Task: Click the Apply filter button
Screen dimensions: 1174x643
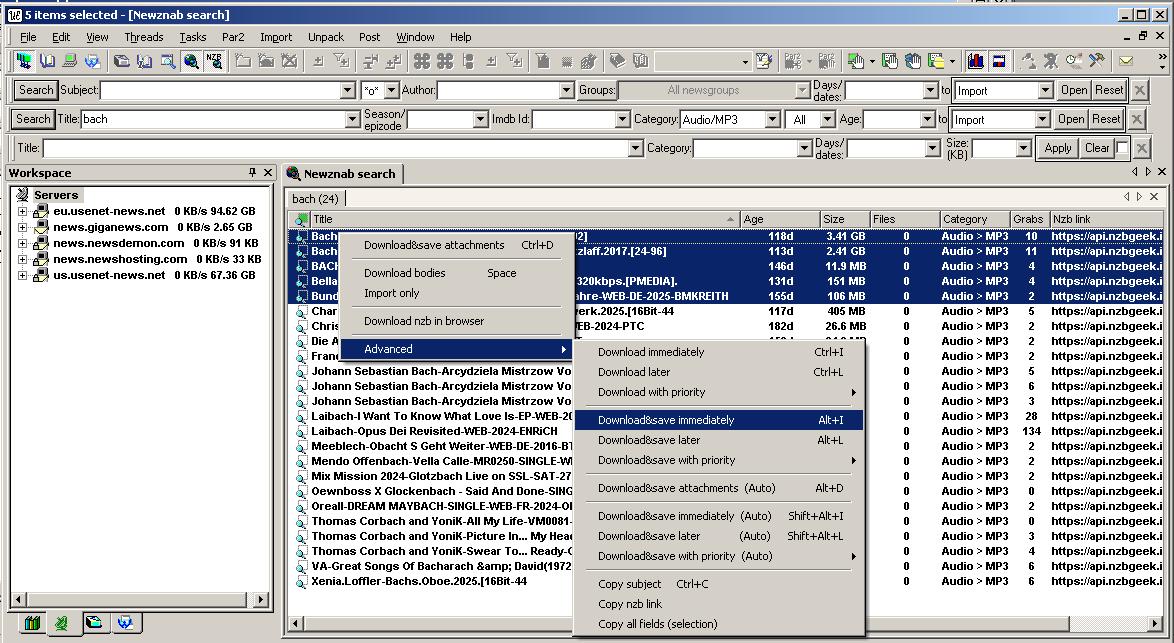Action: [1057, 148]
